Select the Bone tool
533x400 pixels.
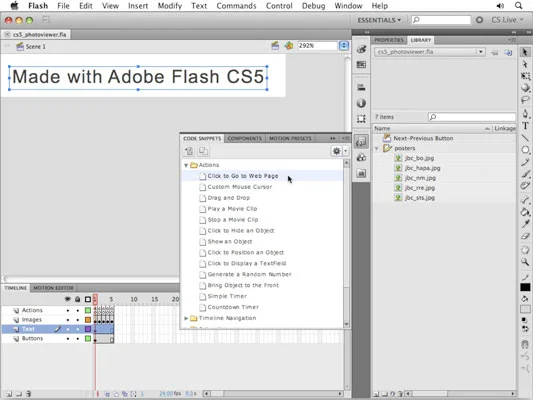click(x=525, y=200)
